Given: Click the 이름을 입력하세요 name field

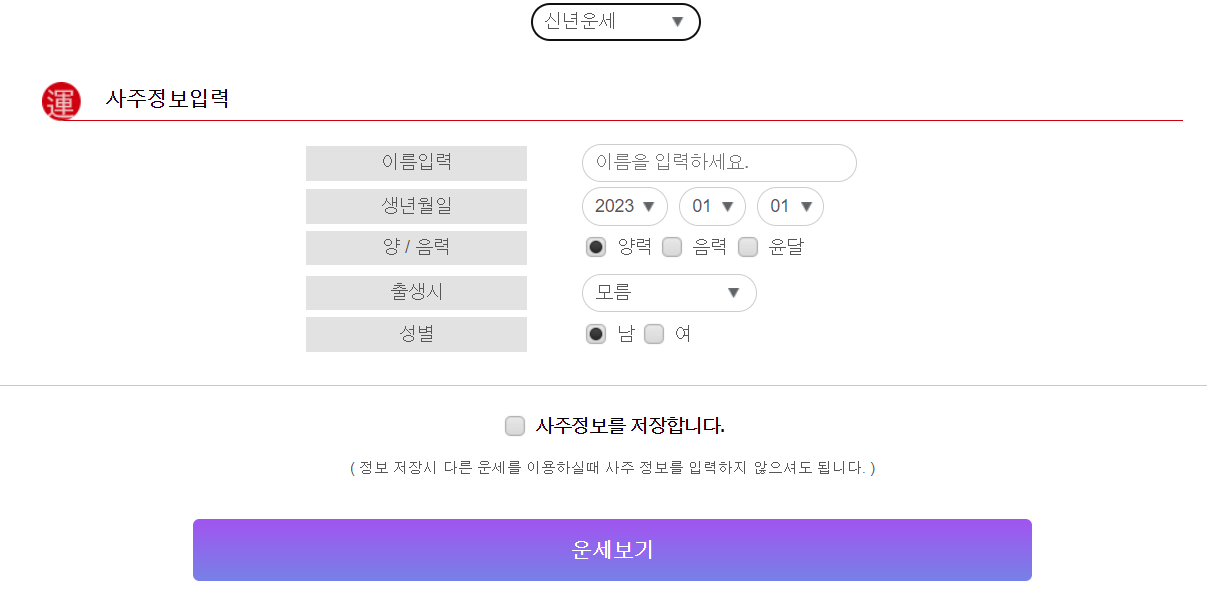Looking at the screenshot, I should [x=718, y=162].
